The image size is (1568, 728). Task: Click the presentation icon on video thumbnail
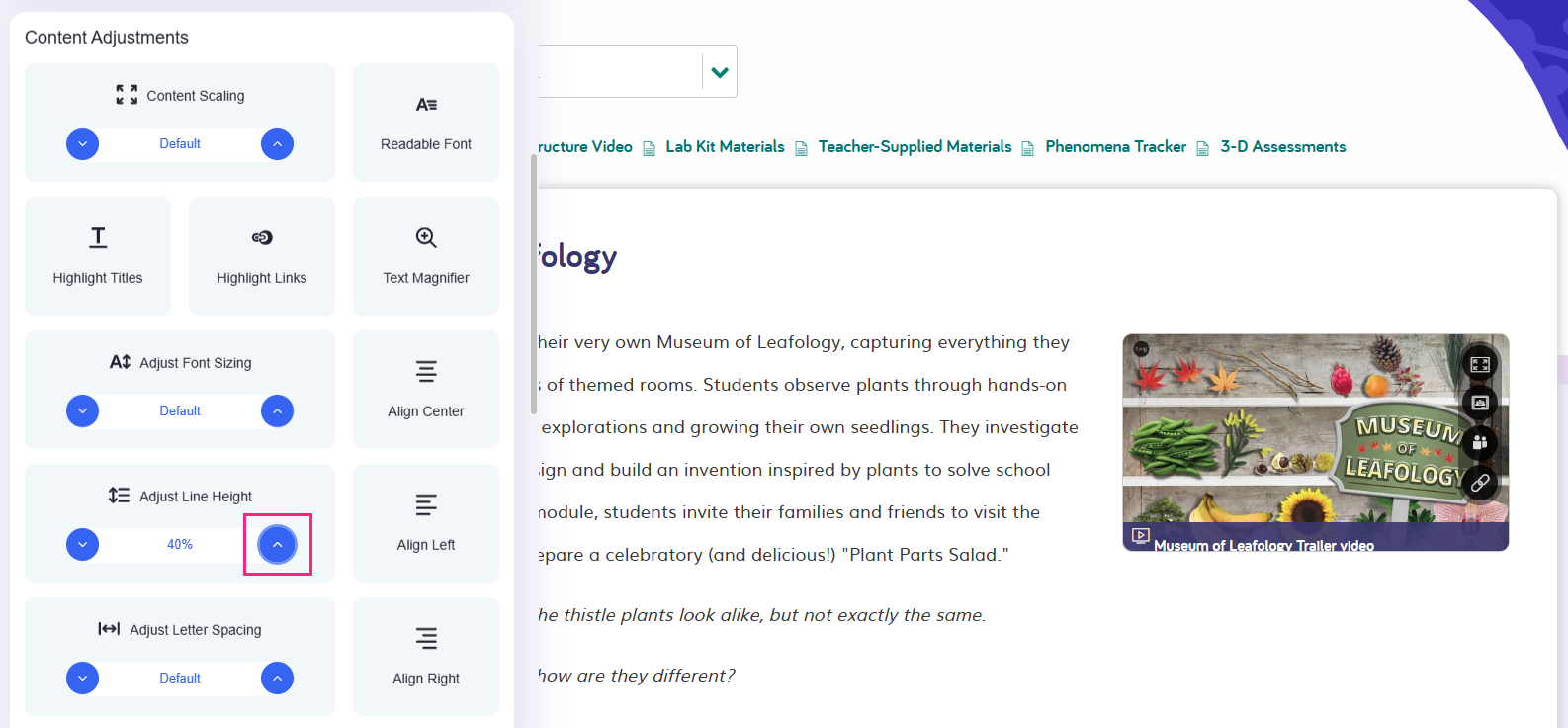click(x=1480, y=403)
